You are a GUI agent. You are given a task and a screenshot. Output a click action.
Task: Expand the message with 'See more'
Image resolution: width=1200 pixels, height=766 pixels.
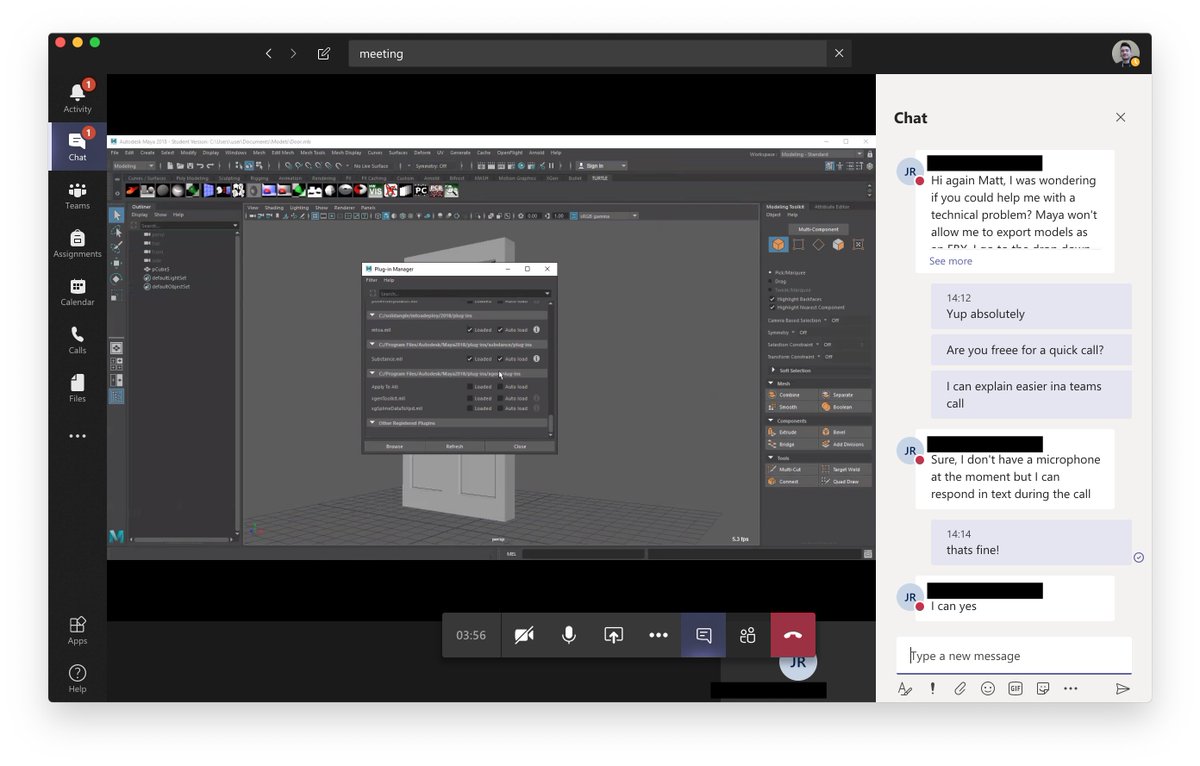tap(950, 261)
